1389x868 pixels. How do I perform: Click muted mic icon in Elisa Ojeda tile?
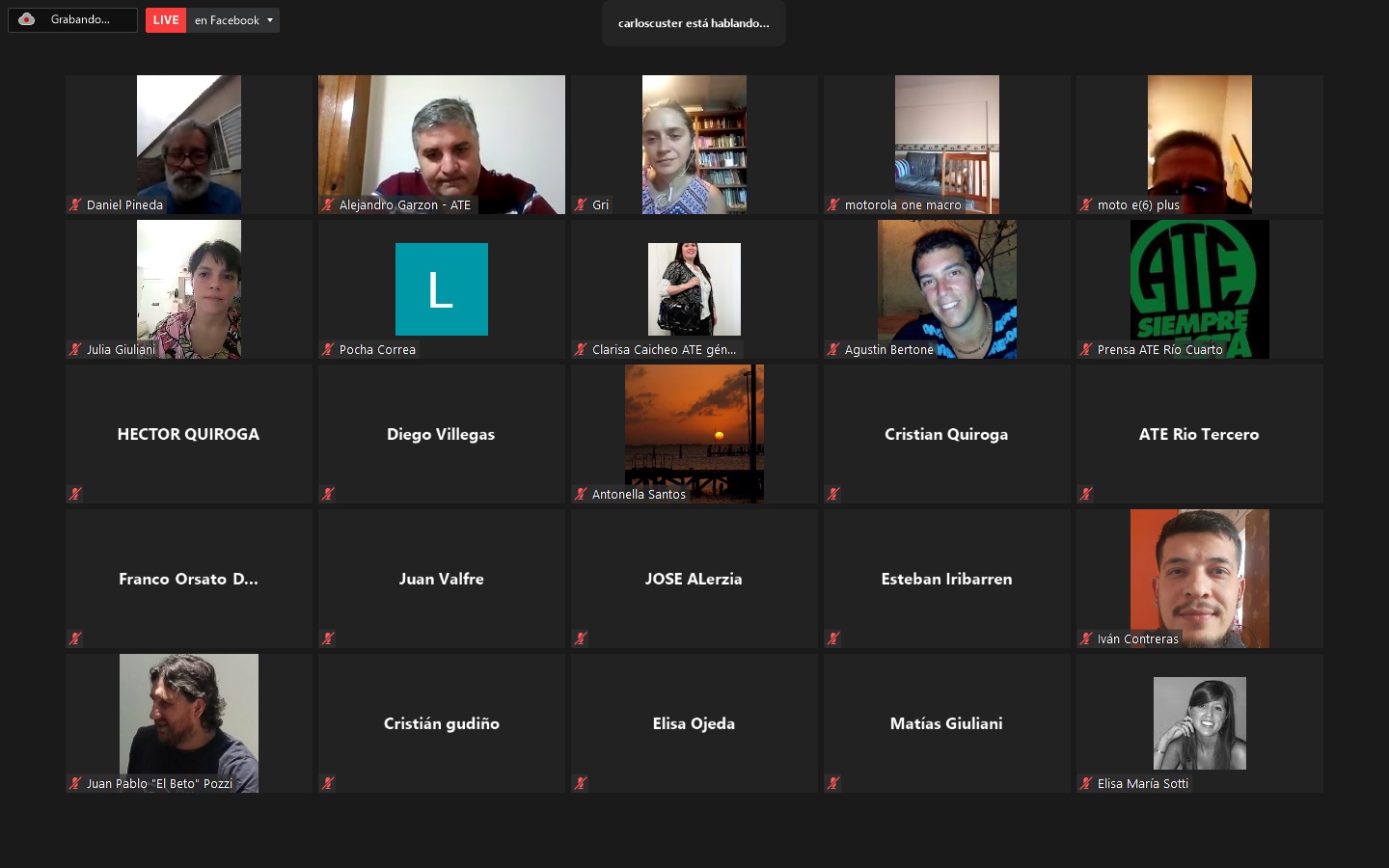pos(581,783)
